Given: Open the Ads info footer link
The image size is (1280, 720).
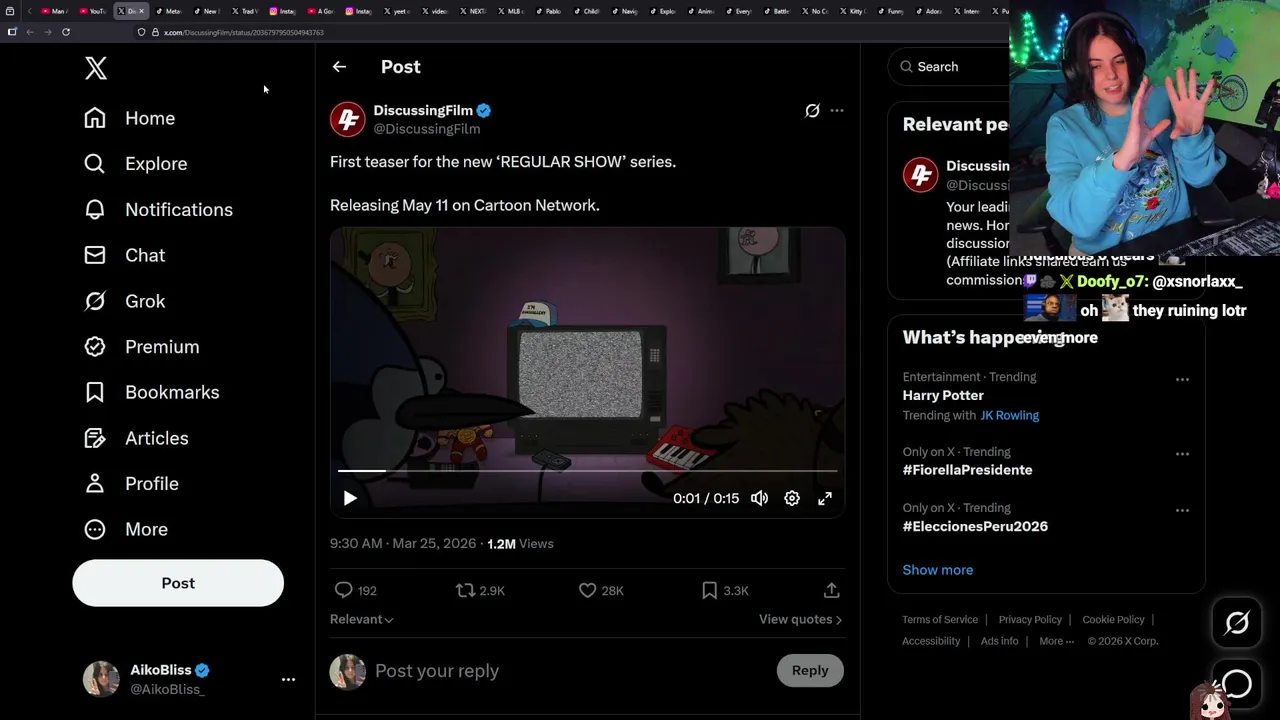Looking at the screenshot, I should point(999,642).
